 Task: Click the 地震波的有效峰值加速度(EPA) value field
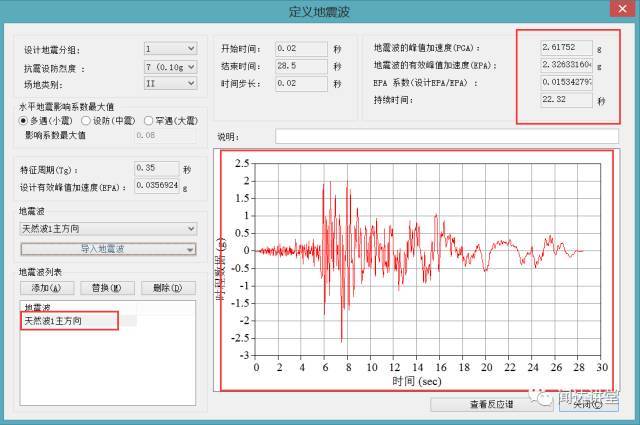tap(566, 65)
